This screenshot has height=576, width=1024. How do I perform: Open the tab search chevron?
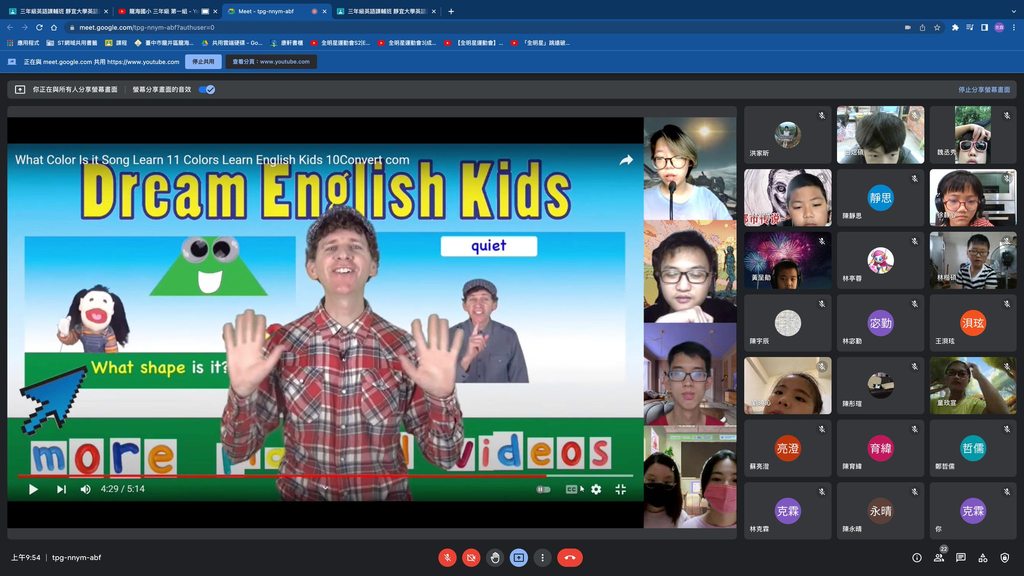[1014, 11]
